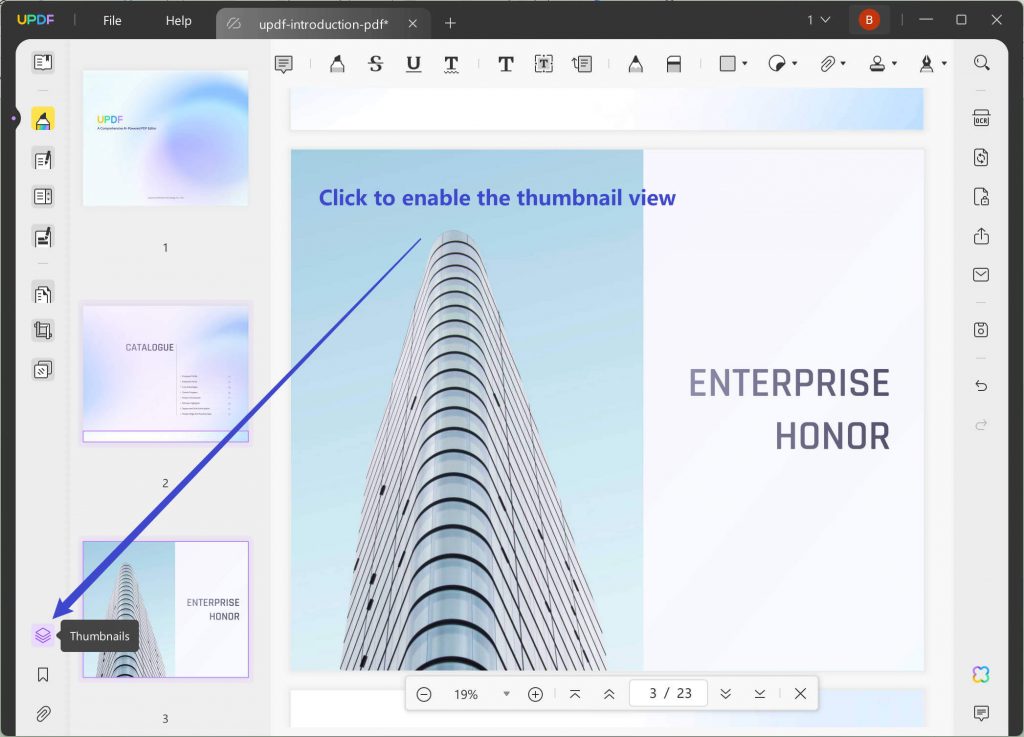Screen dimensions: 1024x737
Task: Enable the underline annotation tool
Action: [411, 63]
